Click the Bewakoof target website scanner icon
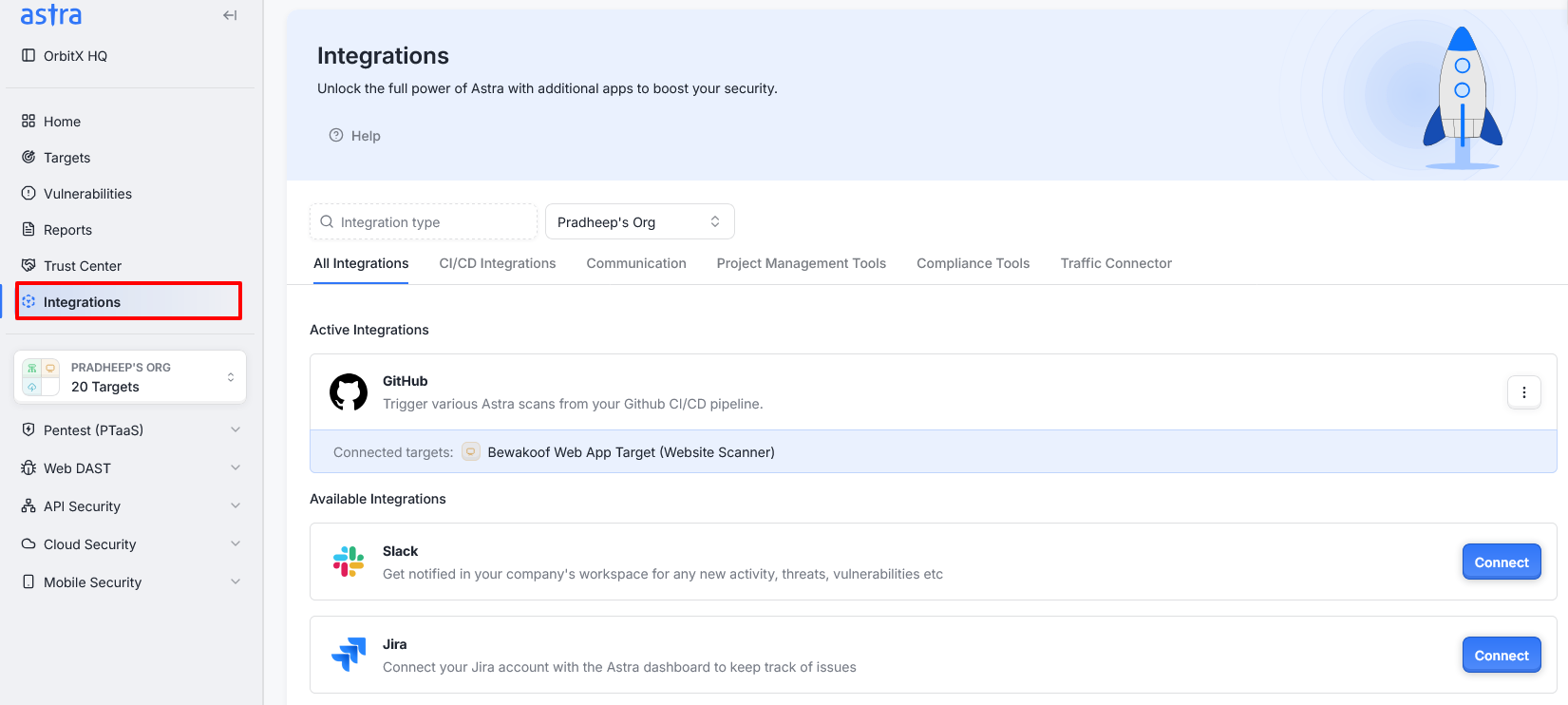The image size is (1568, 705). pyautogui.click(x=471, y=452)
